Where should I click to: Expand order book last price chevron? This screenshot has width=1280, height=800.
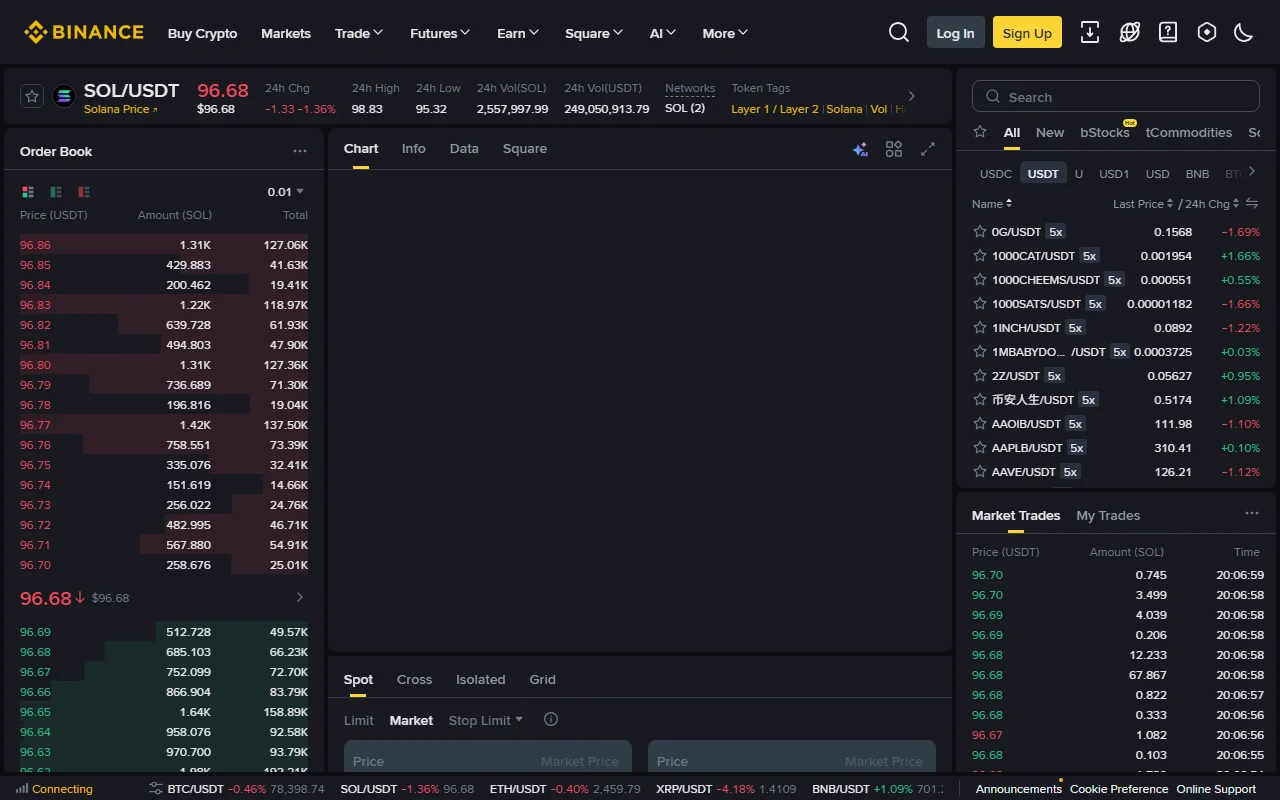click(300, 597)
